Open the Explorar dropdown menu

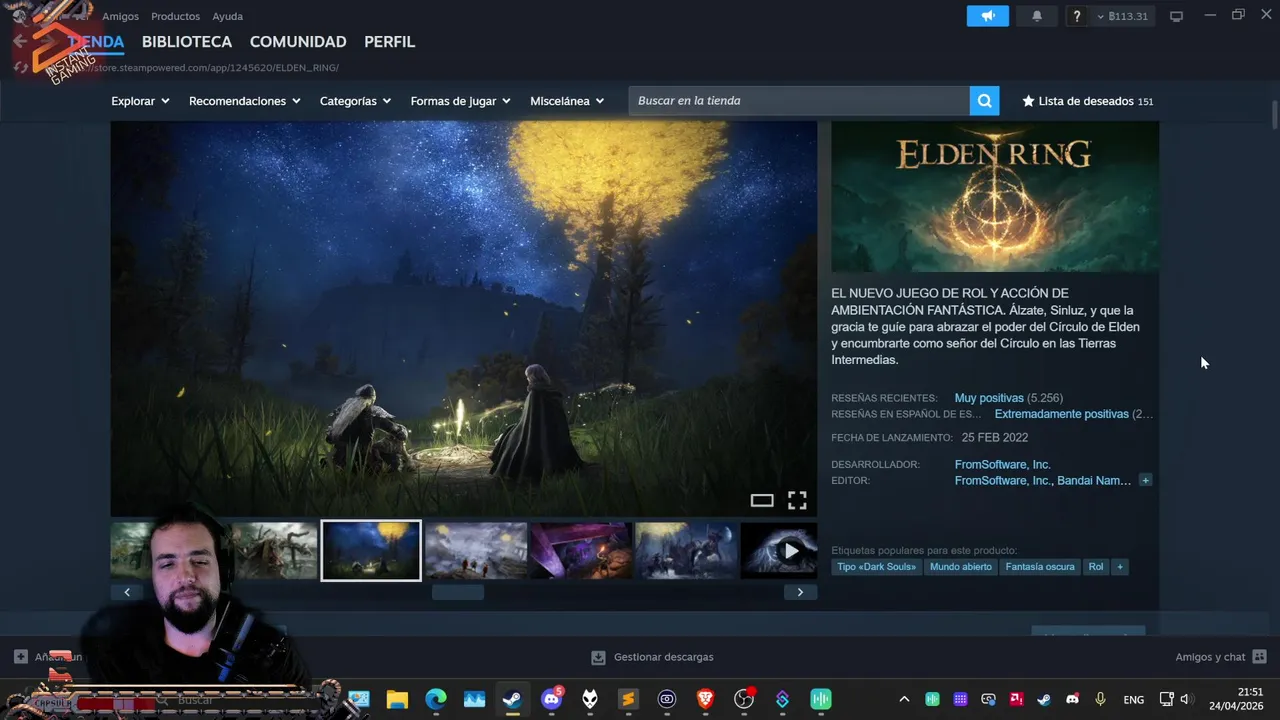140,101
